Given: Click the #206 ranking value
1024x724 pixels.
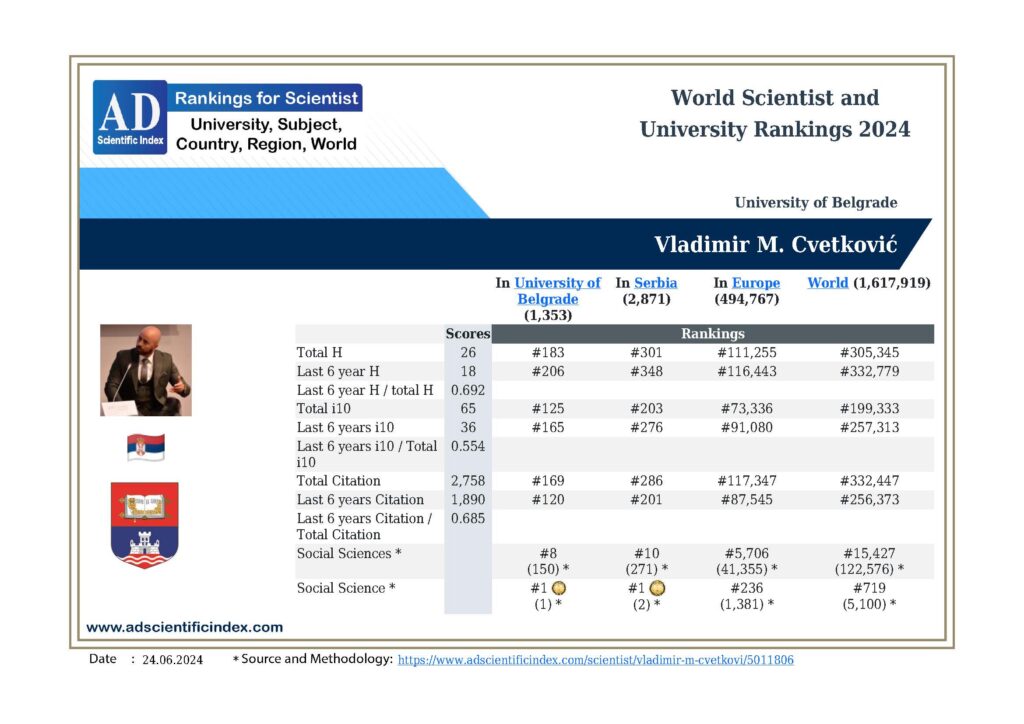Looking at the screenshot, I should coord(548,371).
